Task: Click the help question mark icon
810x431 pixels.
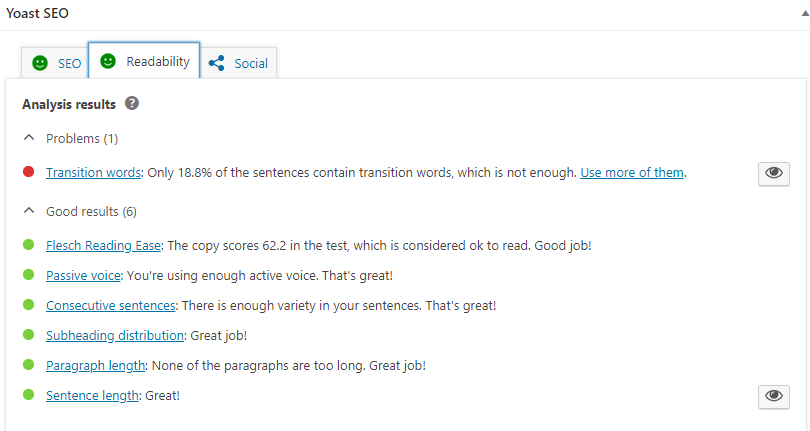Action: click(x=132, y=103)
